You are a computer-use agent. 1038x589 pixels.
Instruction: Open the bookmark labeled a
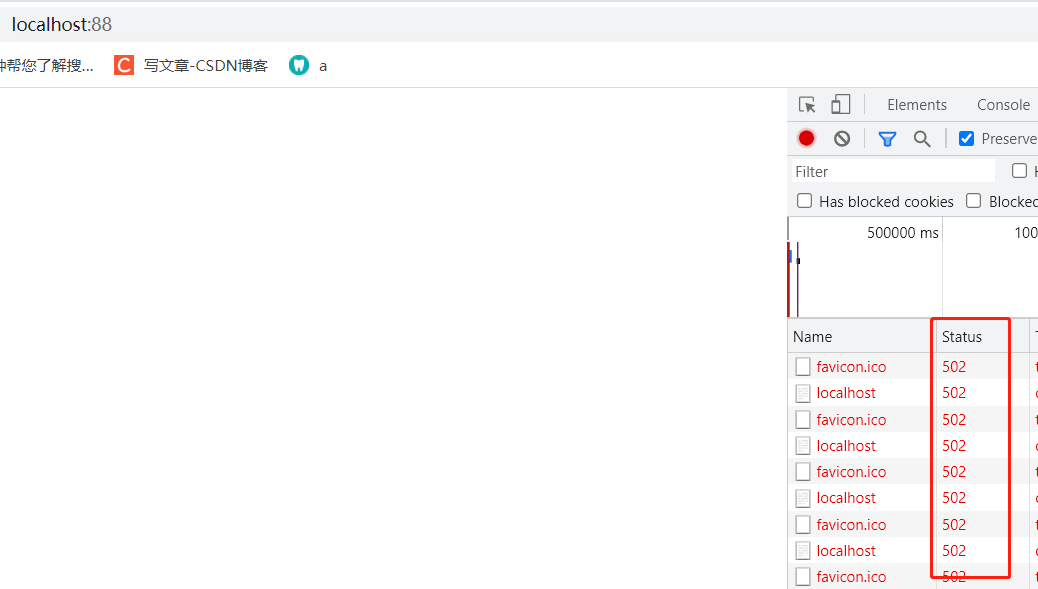pyautogui.click(x=323, y=66)
